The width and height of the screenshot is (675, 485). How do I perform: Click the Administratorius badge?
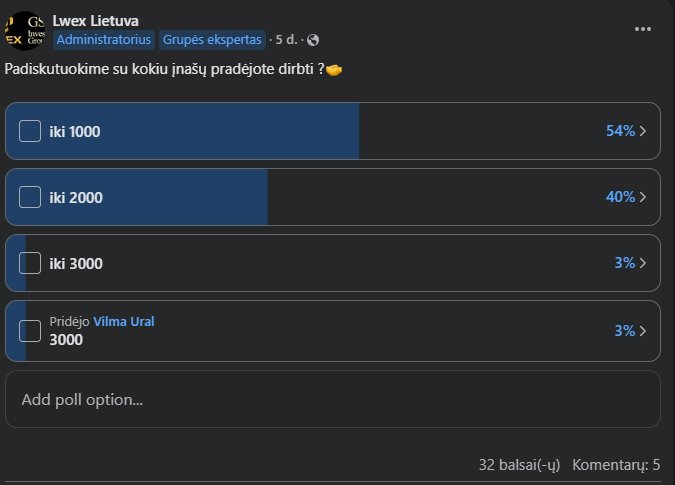(x=104, y=40)
